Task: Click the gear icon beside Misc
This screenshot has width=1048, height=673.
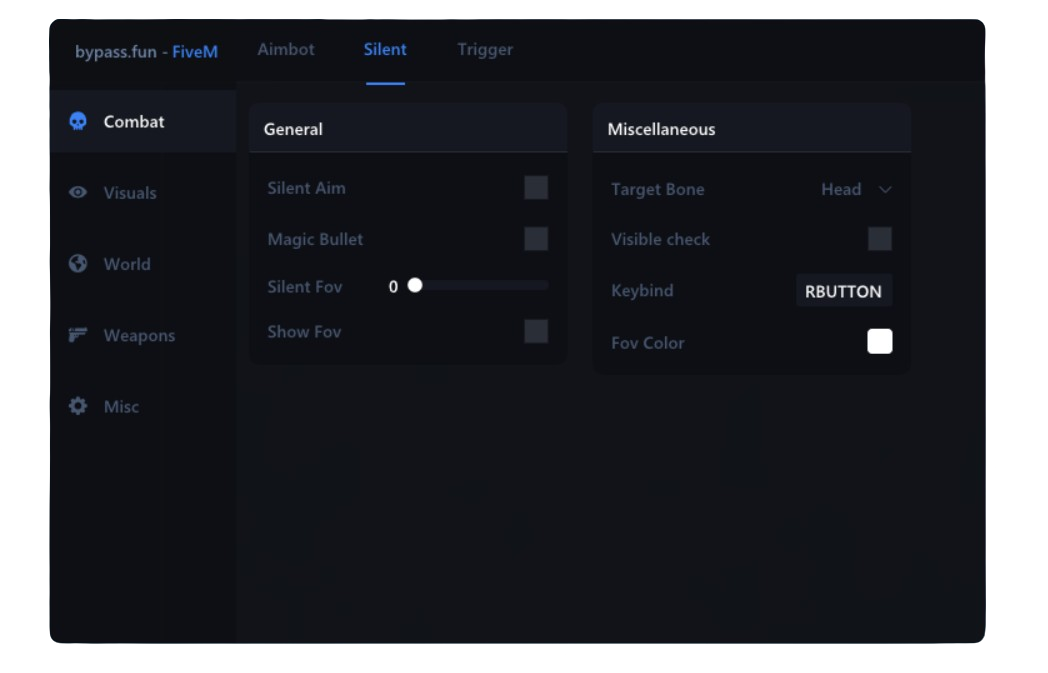Action: (77, 406)
